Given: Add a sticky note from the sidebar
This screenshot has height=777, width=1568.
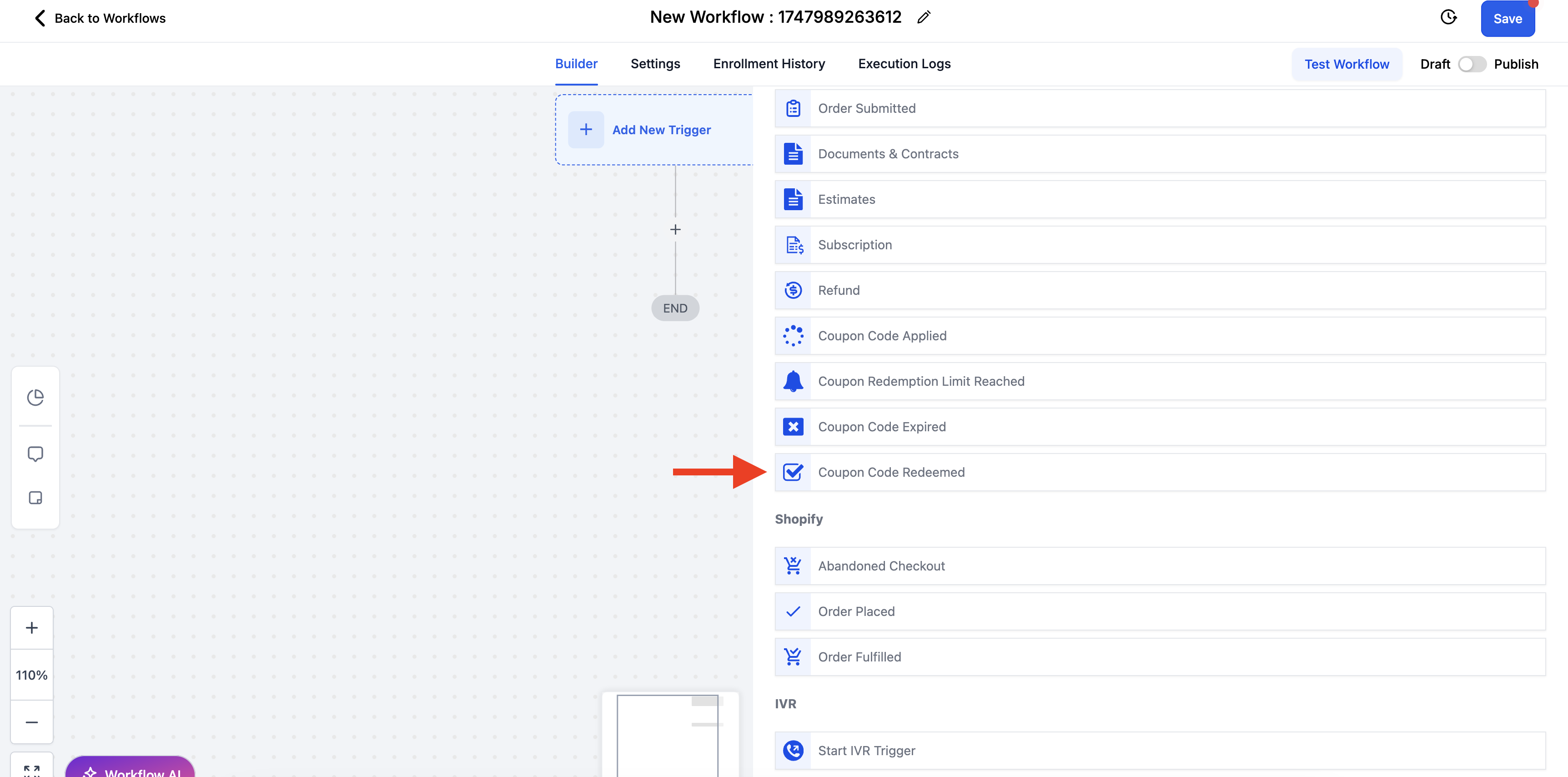Looking at the screenshot, I should pyautogui.click(x=35, y=498).
